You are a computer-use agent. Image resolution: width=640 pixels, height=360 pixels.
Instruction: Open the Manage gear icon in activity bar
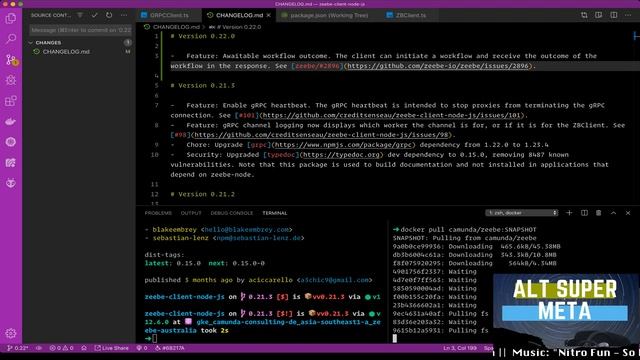pyautogui.click(x=11, y=333)
